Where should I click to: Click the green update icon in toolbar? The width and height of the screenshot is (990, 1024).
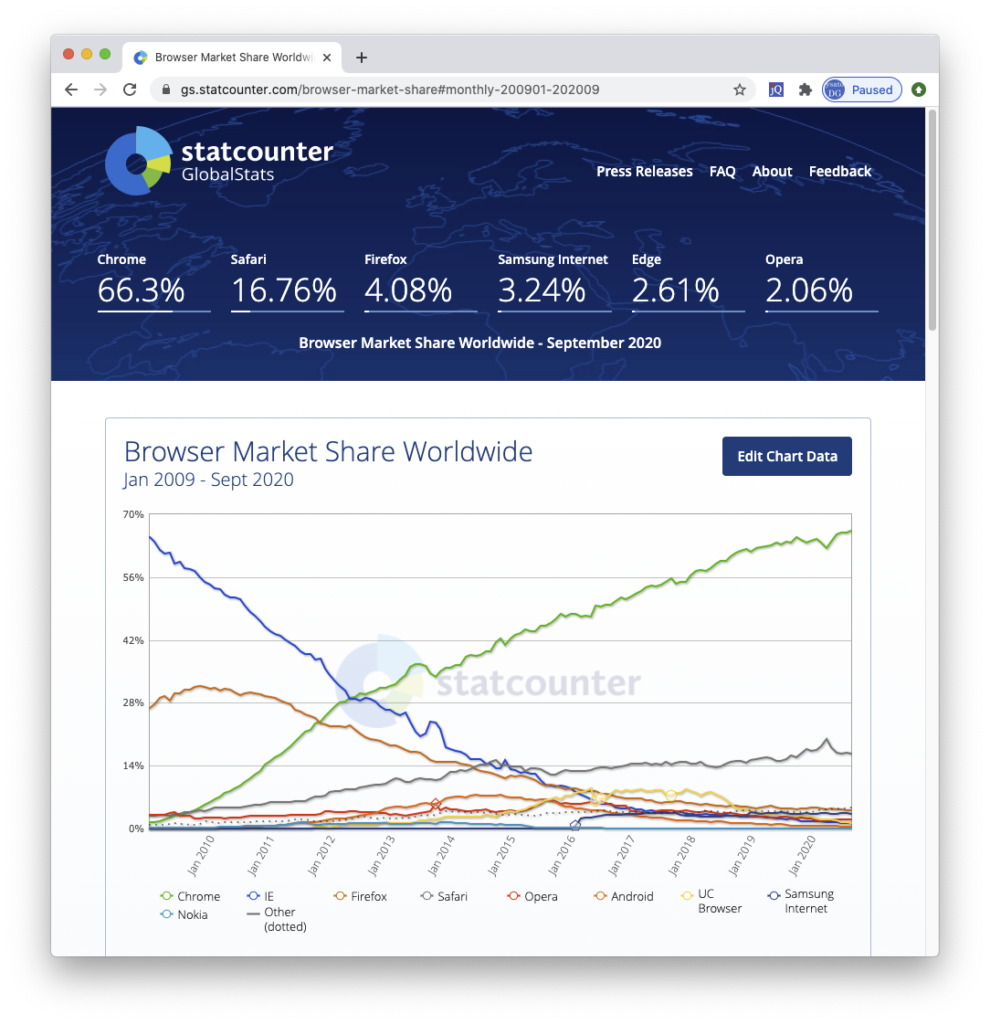918,90
